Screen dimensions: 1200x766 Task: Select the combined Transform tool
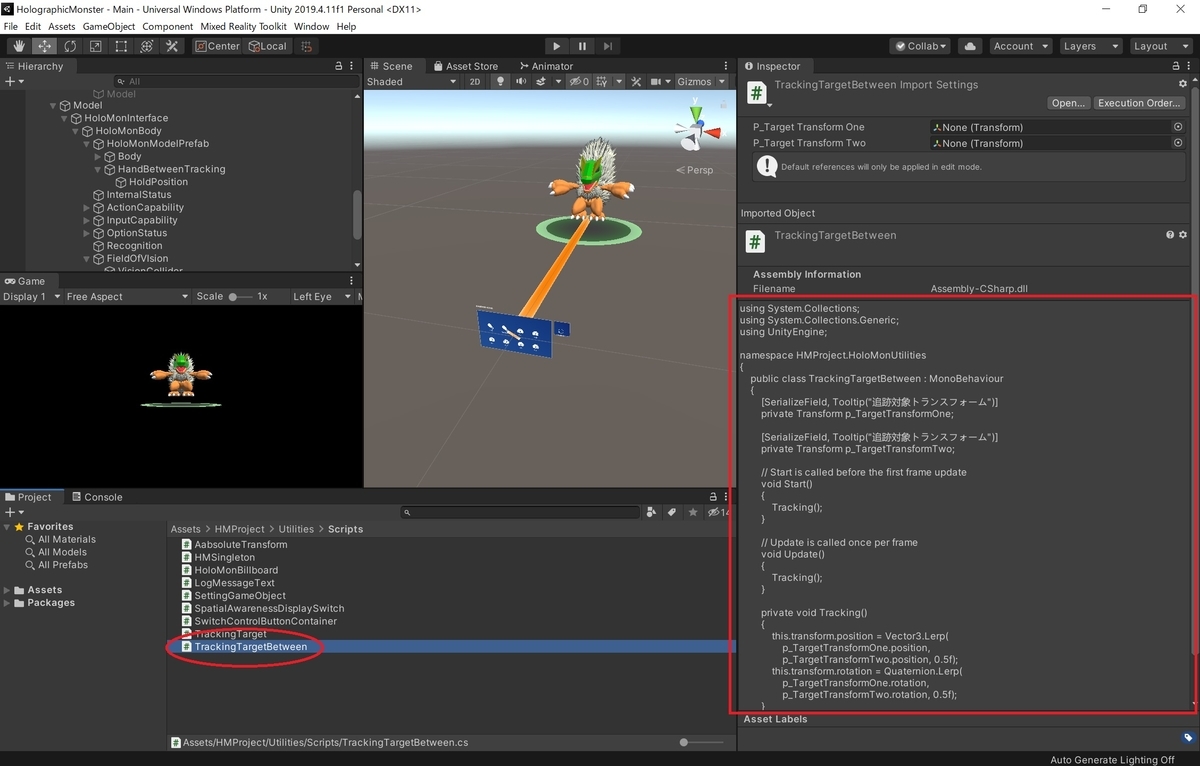146,46
